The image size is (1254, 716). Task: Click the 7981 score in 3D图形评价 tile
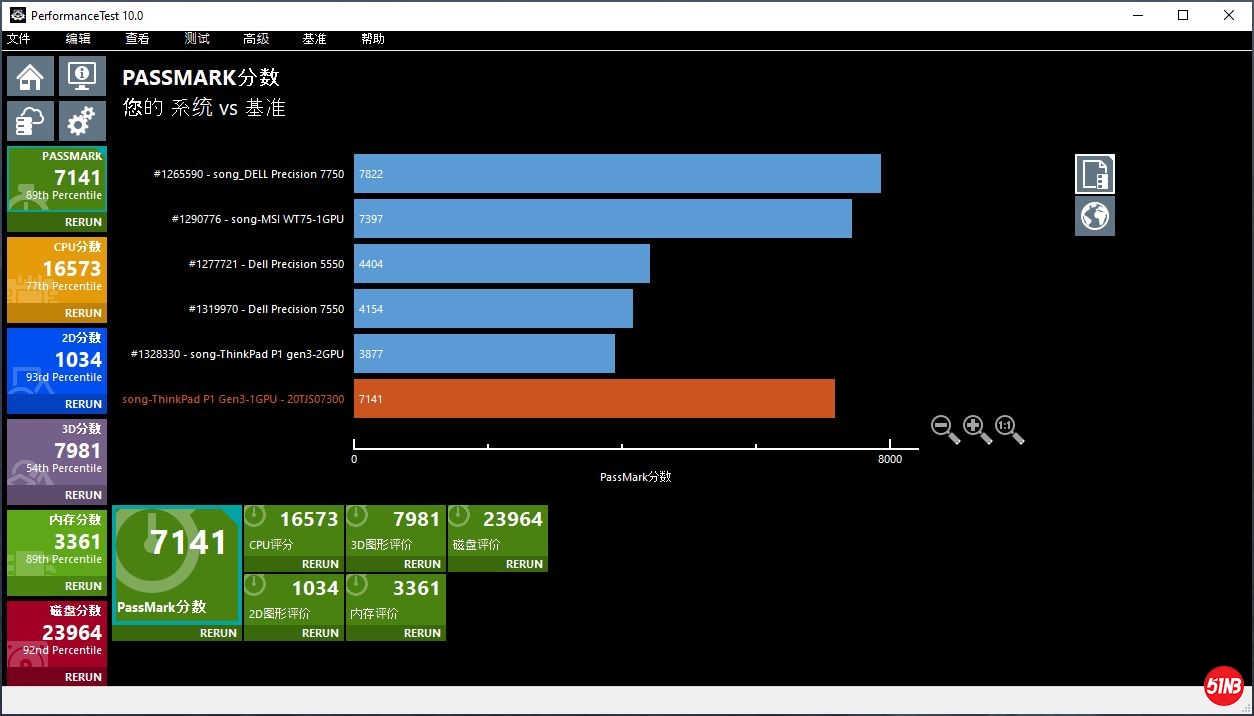click(x=417, y=519)
